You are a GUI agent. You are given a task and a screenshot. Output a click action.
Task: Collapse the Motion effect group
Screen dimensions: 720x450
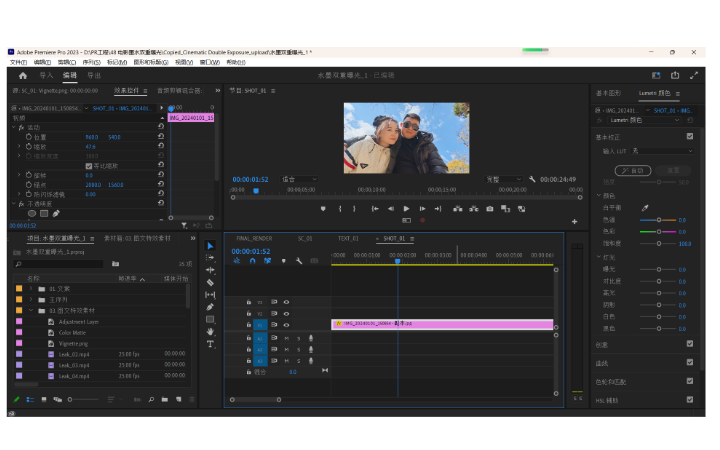(x=14, y=127)
